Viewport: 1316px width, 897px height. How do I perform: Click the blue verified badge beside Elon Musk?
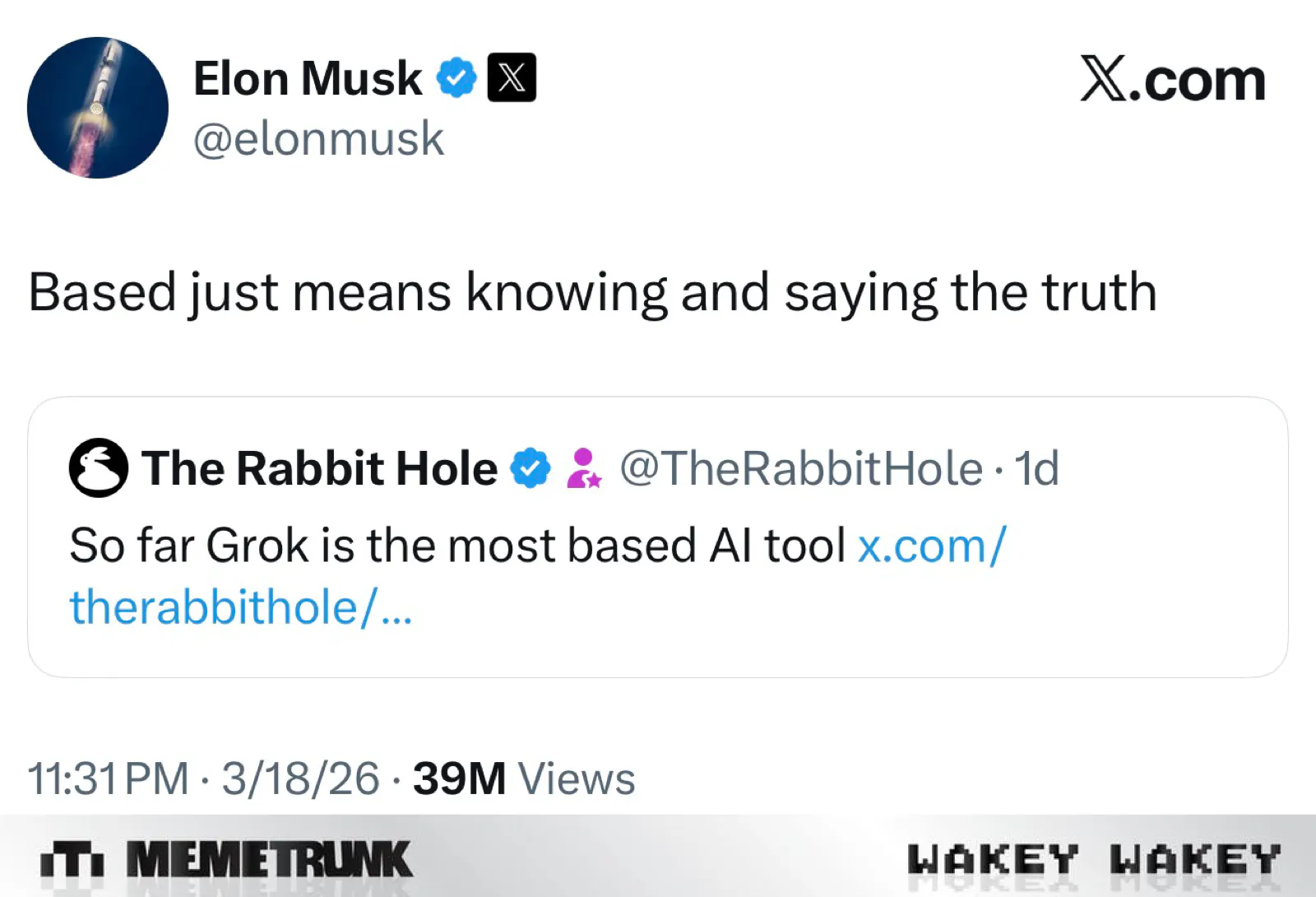[x=456, y=78]
